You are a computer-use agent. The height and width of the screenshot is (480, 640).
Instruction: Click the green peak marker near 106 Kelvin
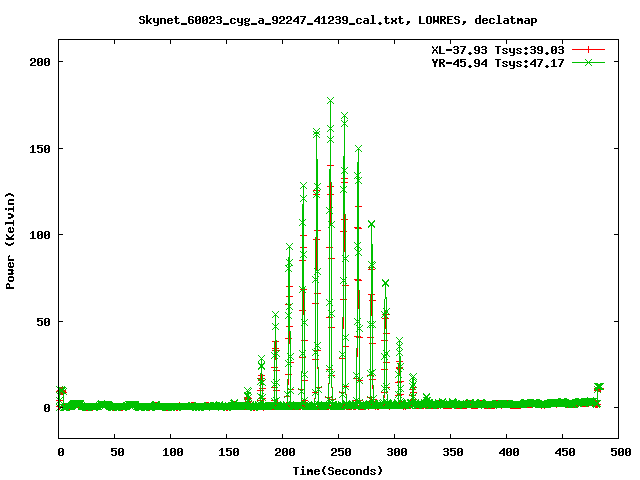(371, 224)
